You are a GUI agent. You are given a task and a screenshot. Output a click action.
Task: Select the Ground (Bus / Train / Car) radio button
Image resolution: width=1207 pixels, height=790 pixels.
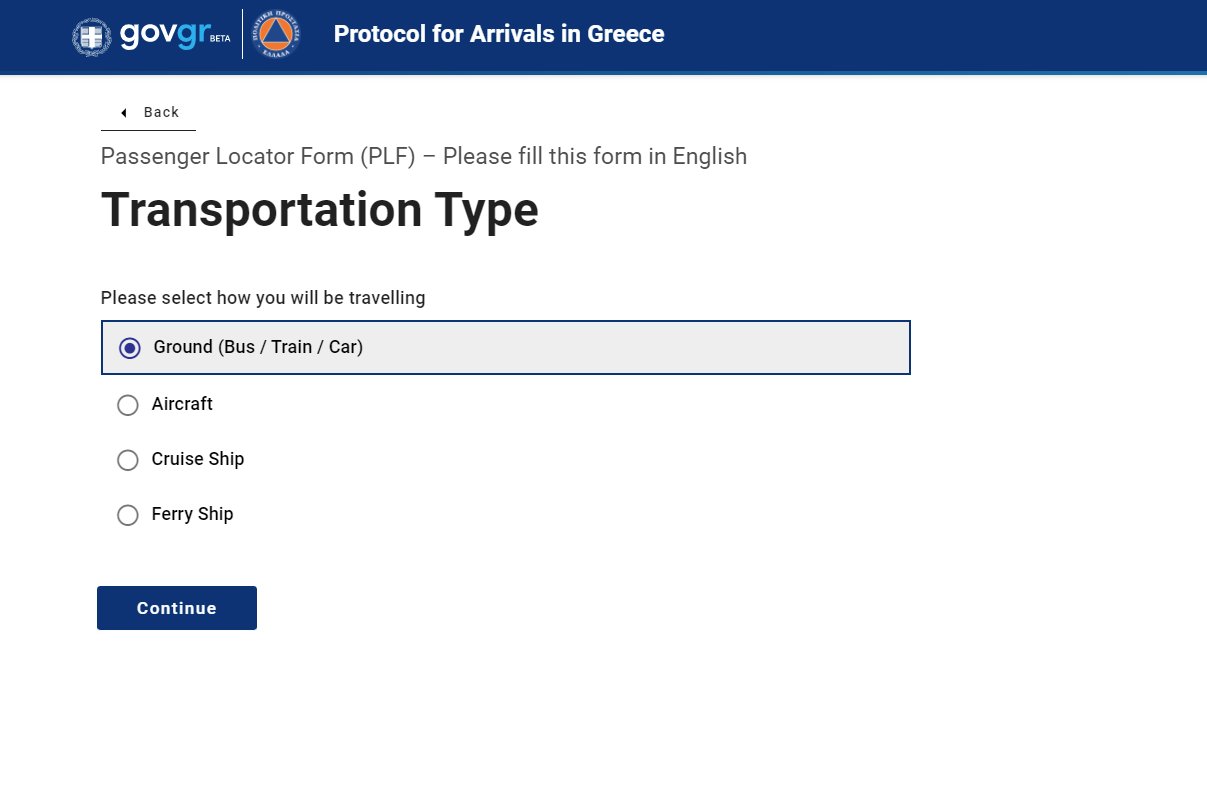click(129, 348)
